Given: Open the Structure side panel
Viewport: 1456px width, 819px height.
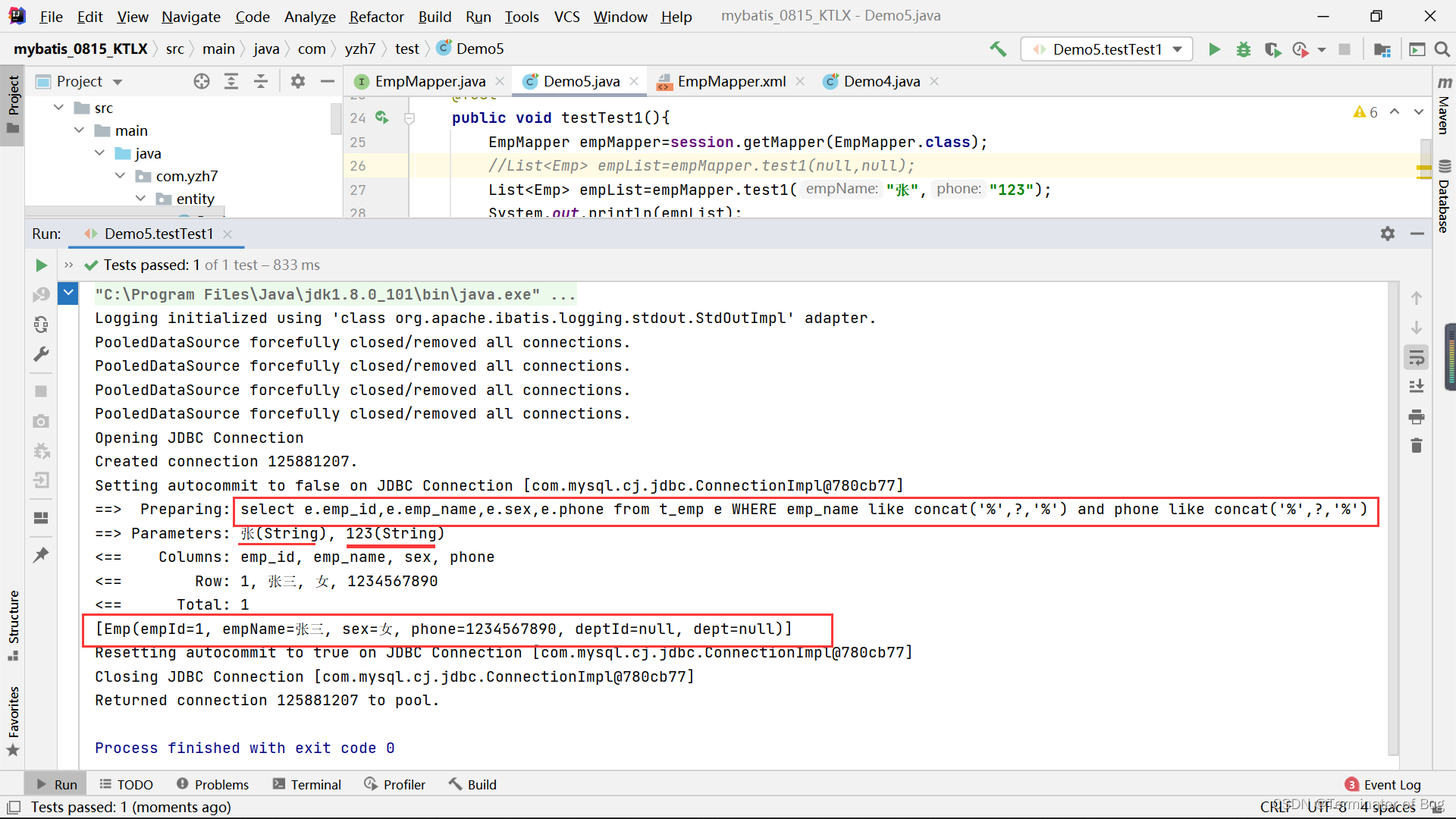Looking at the screenshot, I should coord(14,625).
